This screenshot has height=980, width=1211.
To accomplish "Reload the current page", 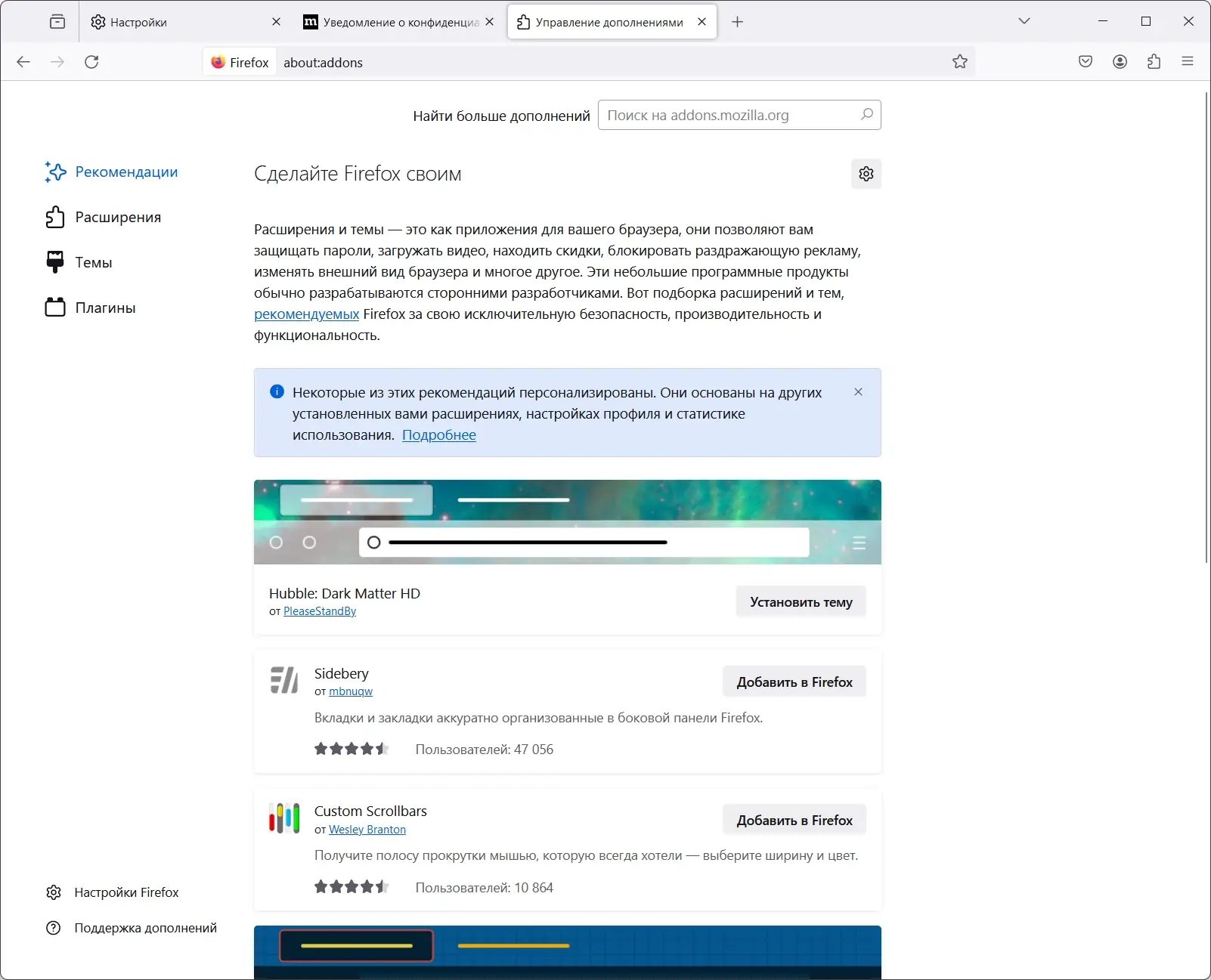I will pyautogui.click(x=92, y=62).
